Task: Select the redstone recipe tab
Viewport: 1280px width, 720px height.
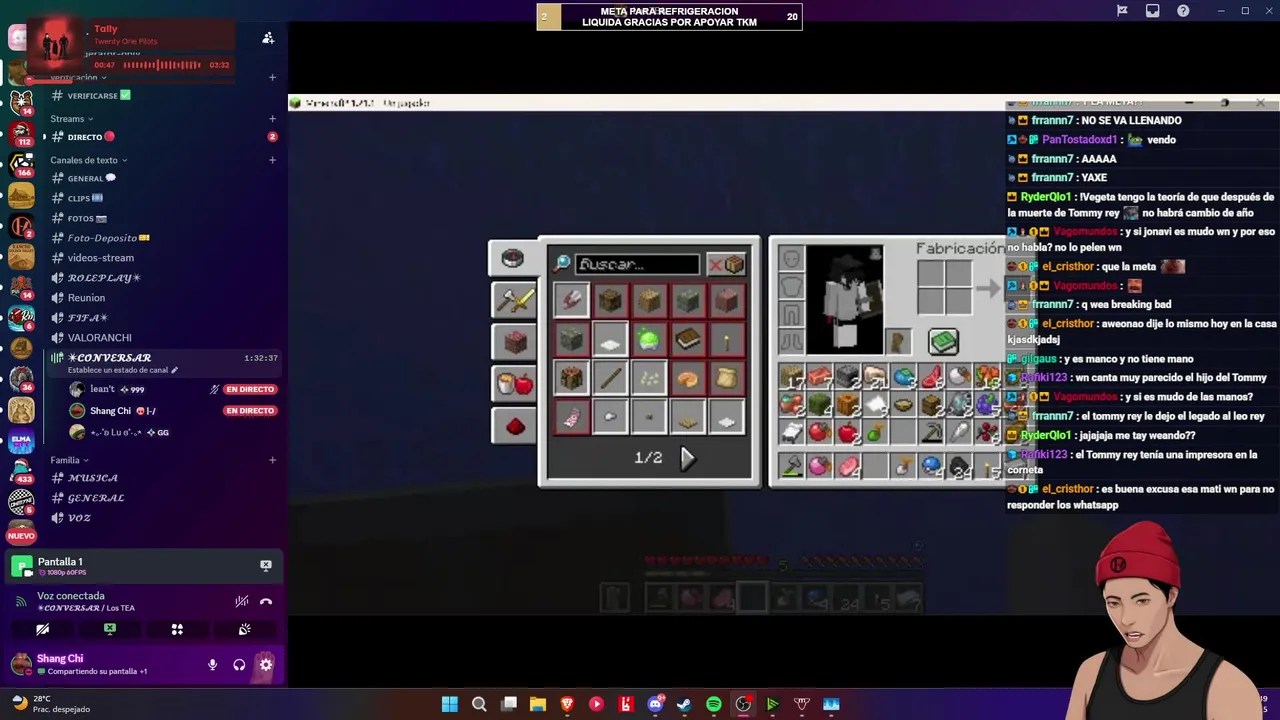Action: [x=514, y=426]
